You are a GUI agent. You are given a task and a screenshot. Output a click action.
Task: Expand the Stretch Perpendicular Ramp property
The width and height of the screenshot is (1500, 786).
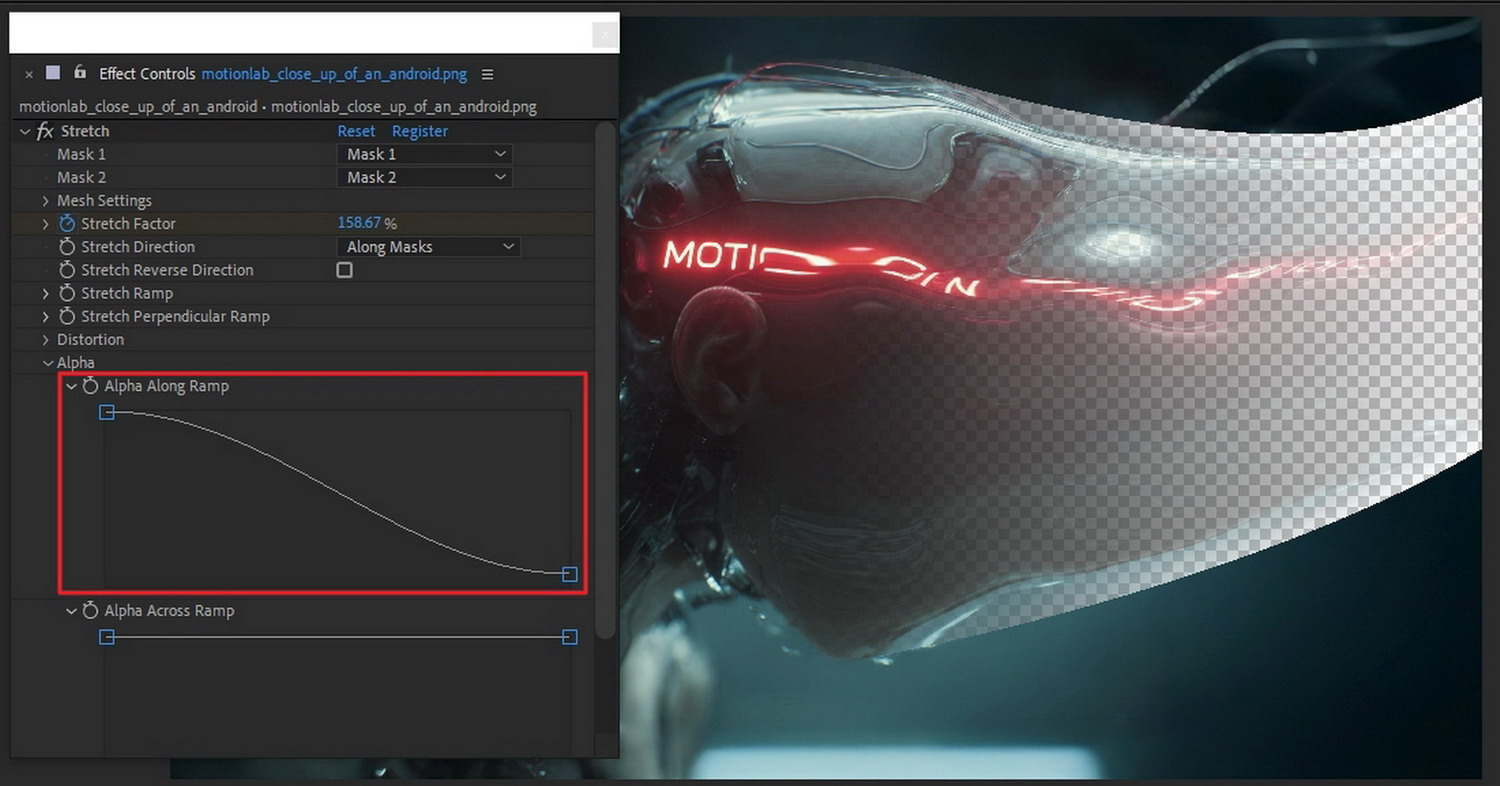[x=46, y=316]
